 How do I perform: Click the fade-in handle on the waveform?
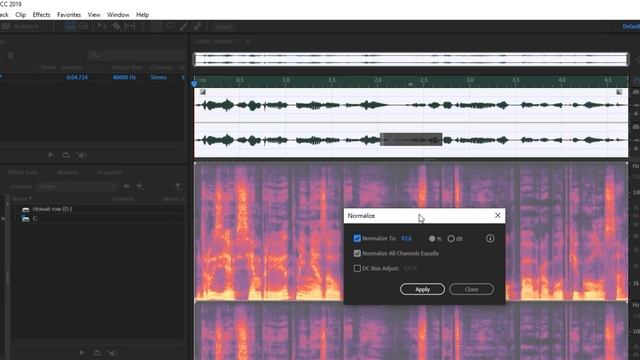(x=203, y=92)
